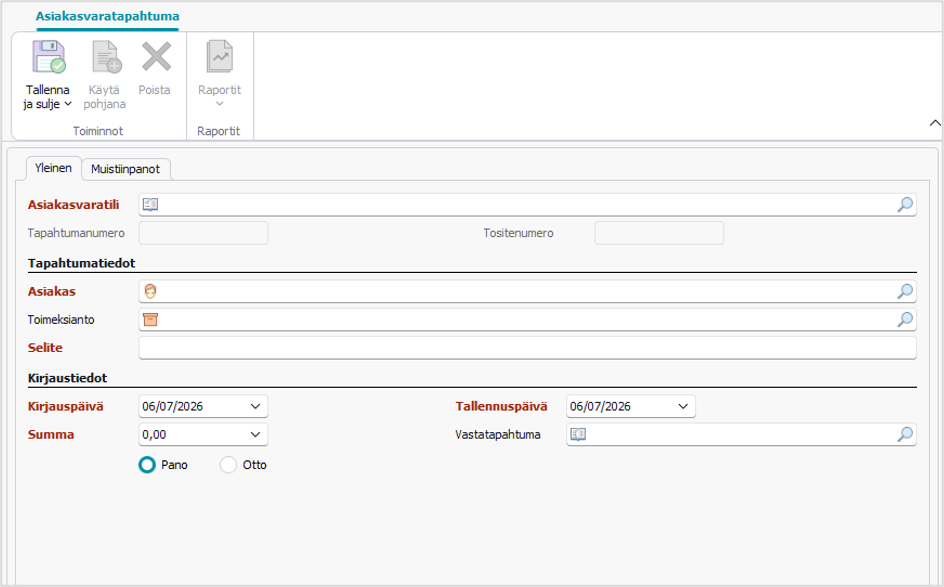This screenshot has height=587, width=944.
Task: Click the book icon in Vastatapahtuma field
Action: [x=578, y=435]
